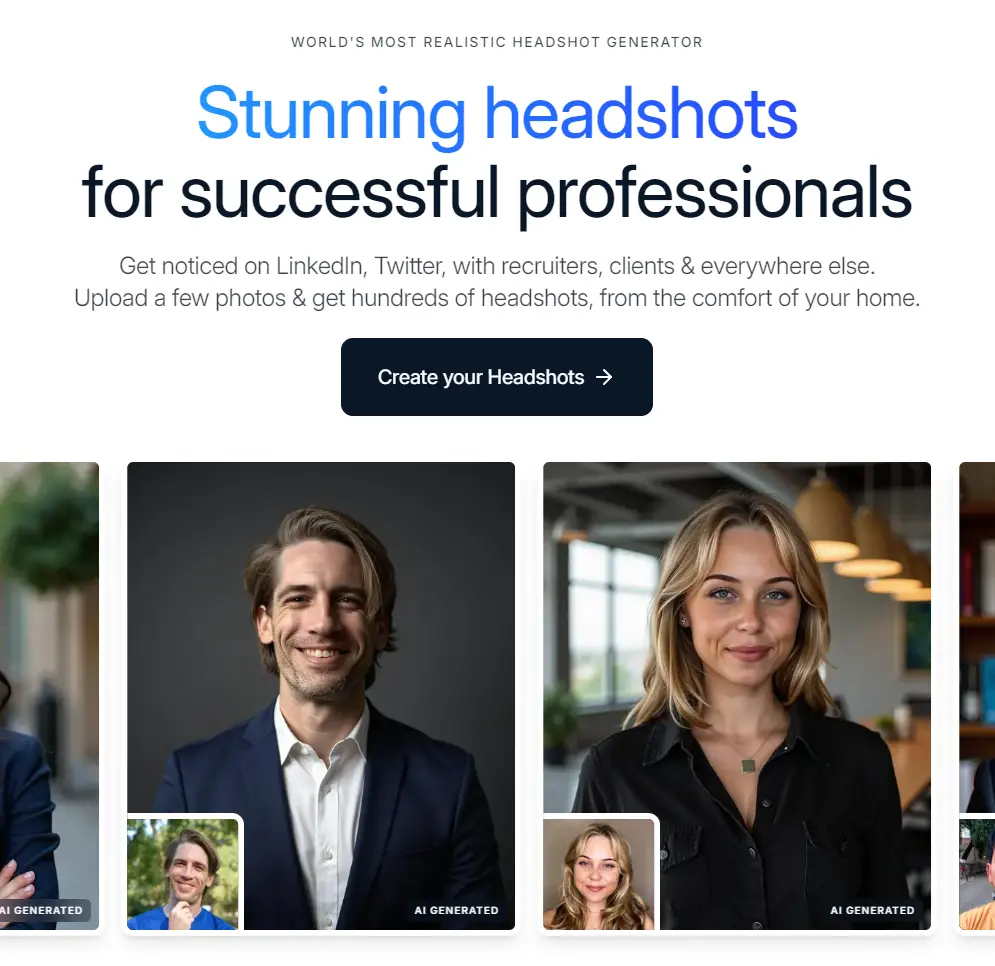
Task: Select the woman's original selfie thumbnail
Action: (598, 873)
